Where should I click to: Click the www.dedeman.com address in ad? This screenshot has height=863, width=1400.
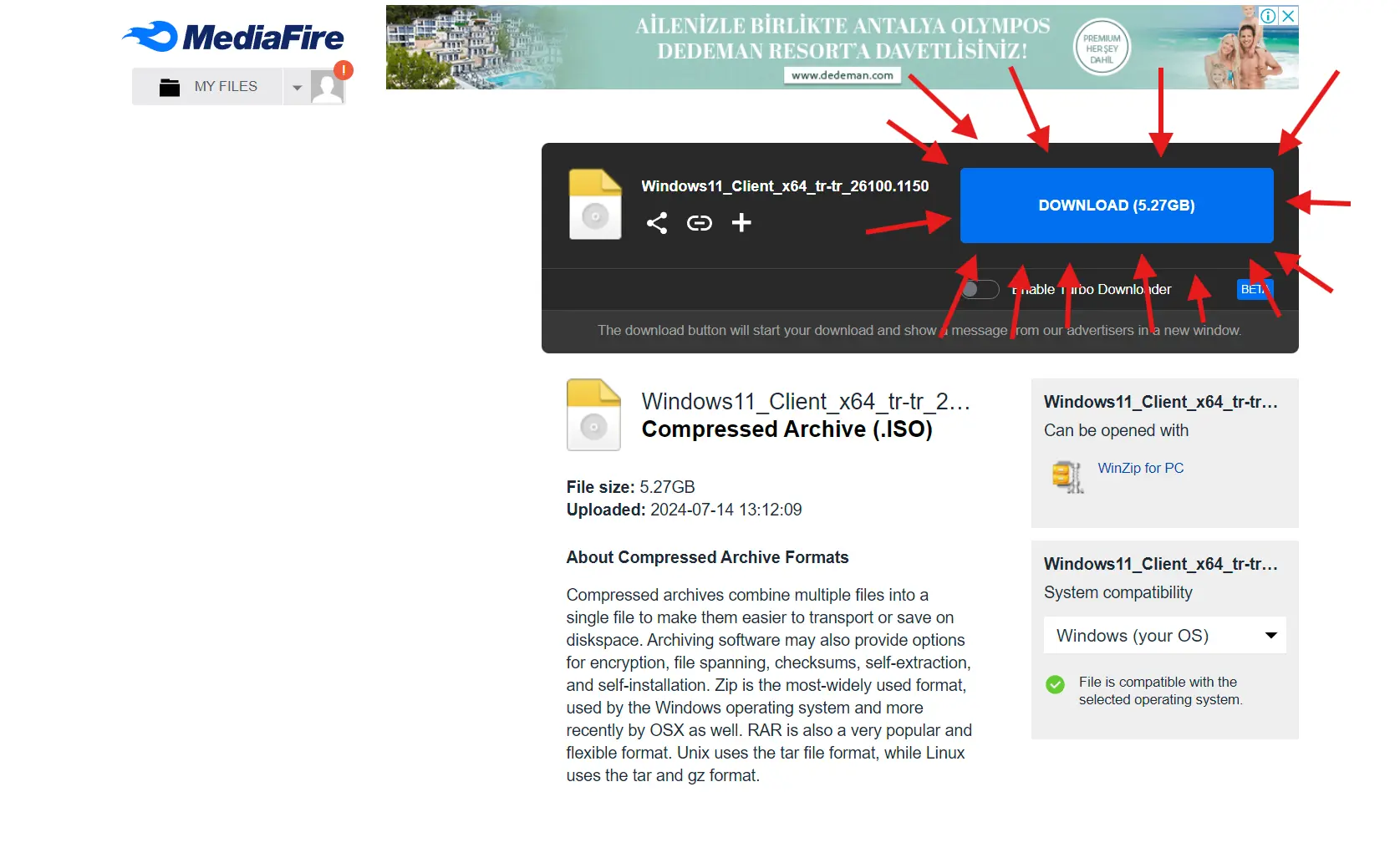pyautogui.click(x=843, y=75)
